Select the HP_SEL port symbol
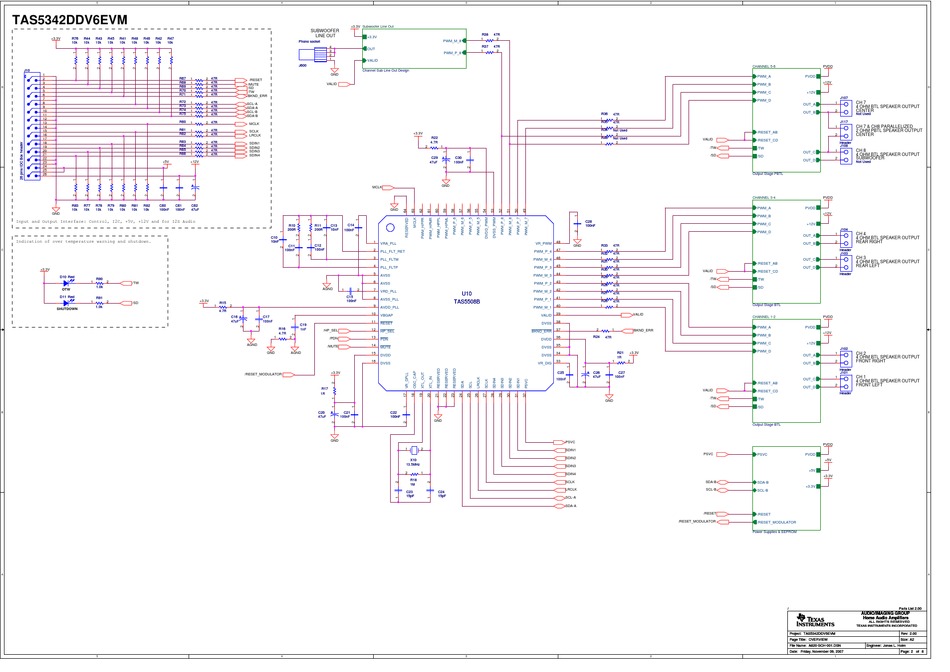The height and width of the screenshot is (672, 950). [343, 331]
